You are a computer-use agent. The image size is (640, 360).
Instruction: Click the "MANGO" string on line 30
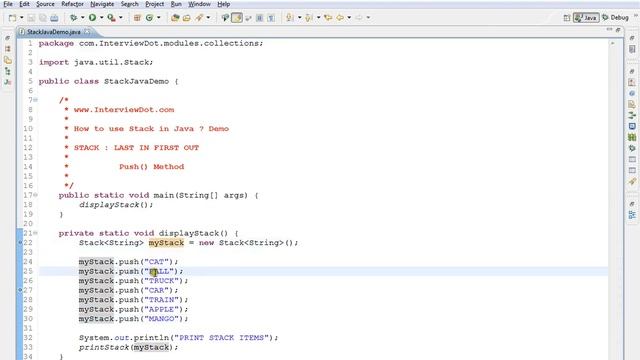click(x=161, y=319)
